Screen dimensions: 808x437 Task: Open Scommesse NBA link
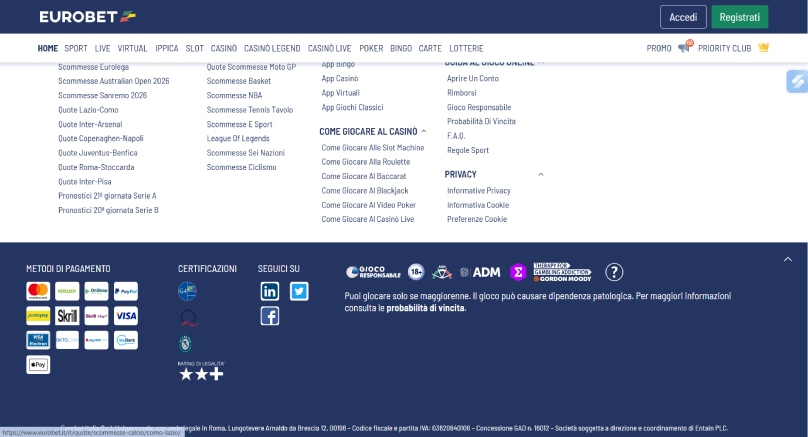(x=234, y=95)
